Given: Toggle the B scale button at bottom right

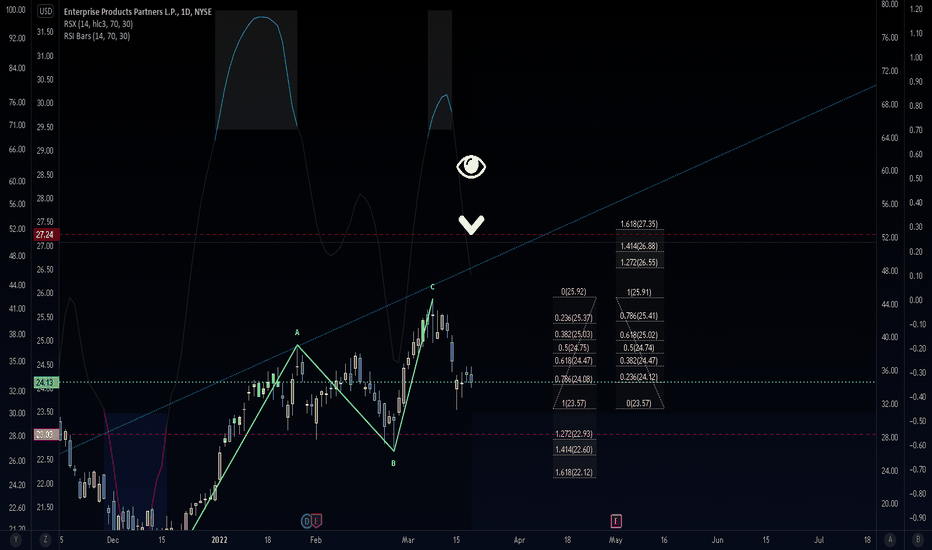Looking at the screenshot, I should point(918,540).
